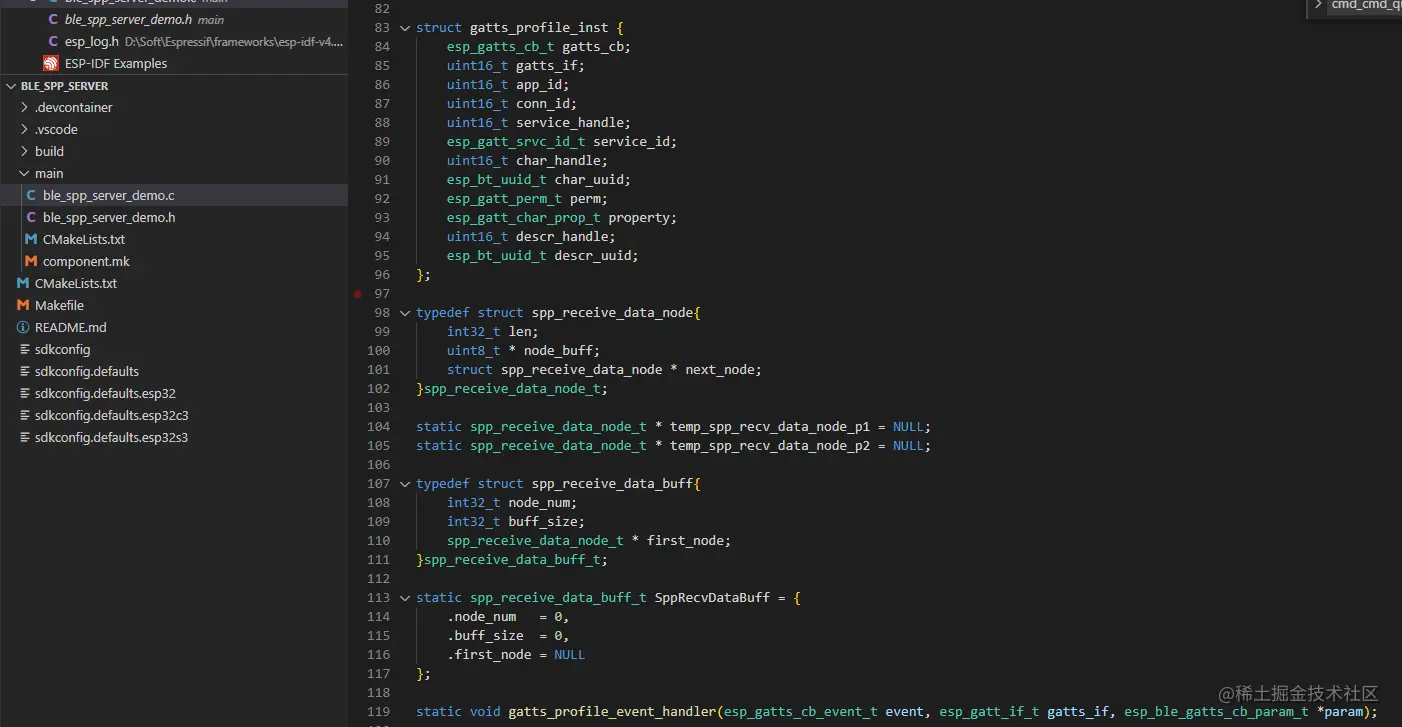Click the gatts_cb member on line 84
This screenshot has width=1402, height=727.
tap(593, 47)
